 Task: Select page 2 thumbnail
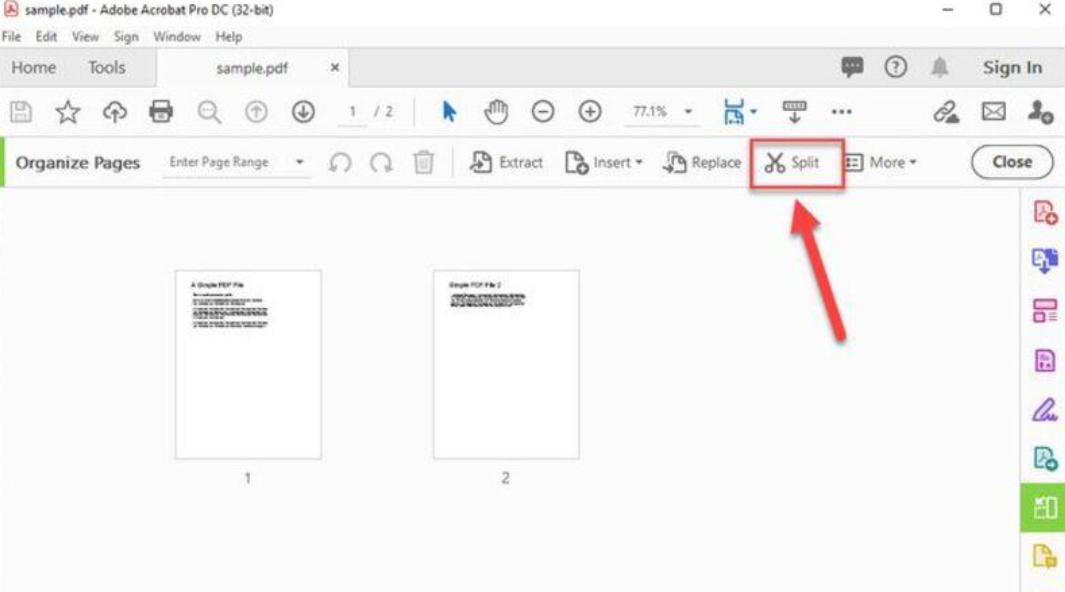tap(506, 365)
